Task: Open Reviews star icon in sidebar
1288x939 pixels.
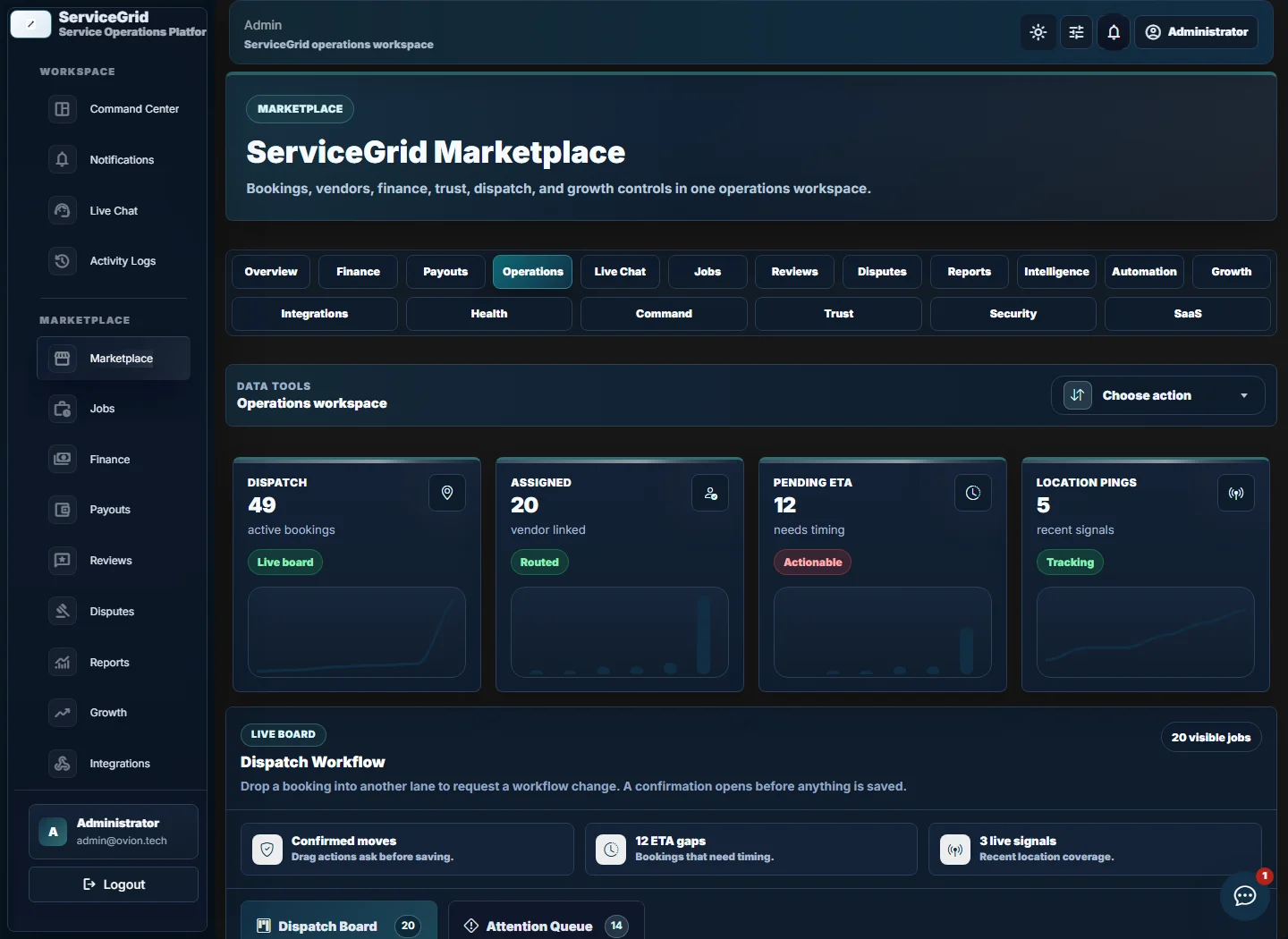Action: (x=63, y=561)
